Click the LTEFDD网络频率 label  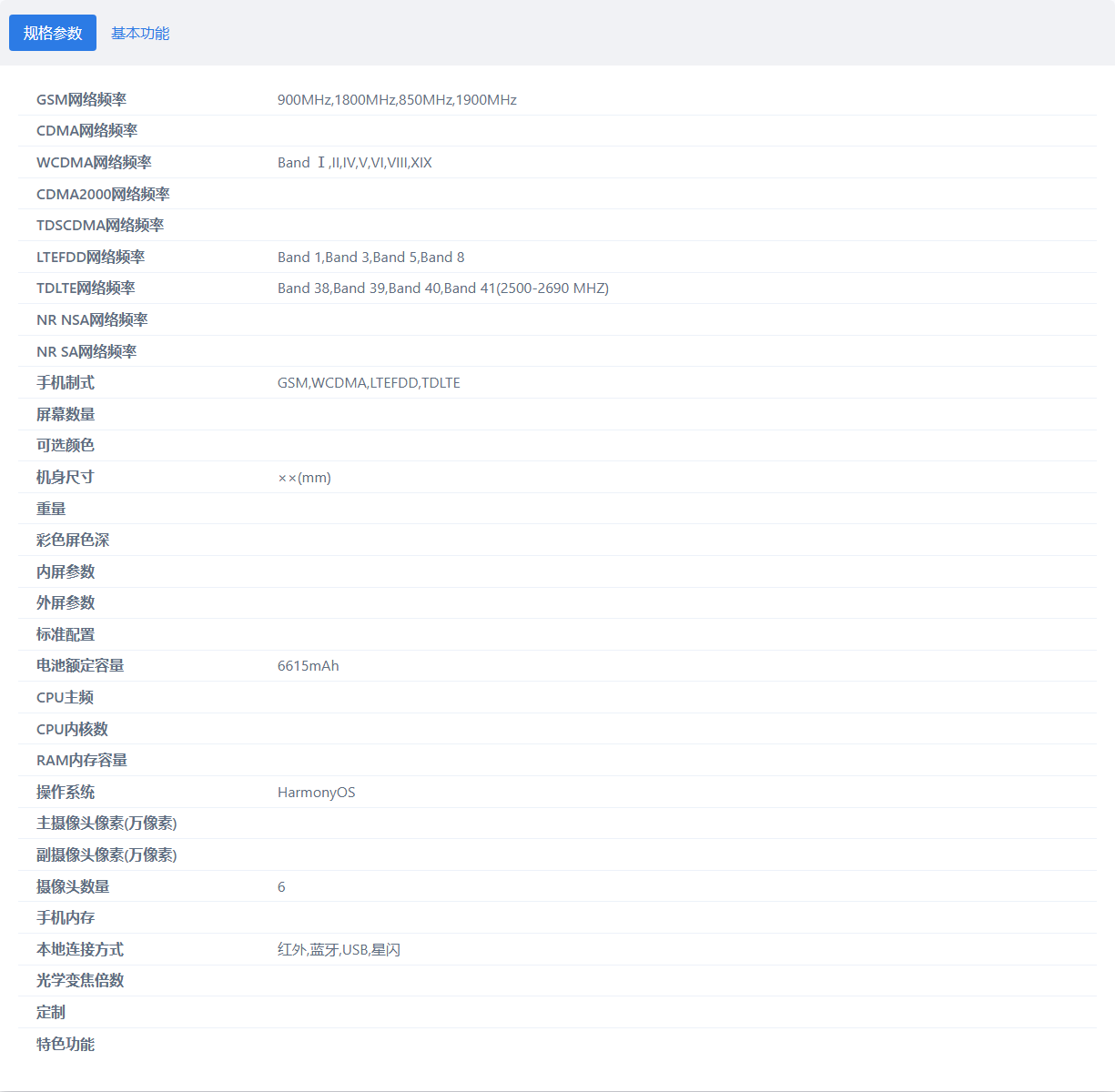coord(90,257)
